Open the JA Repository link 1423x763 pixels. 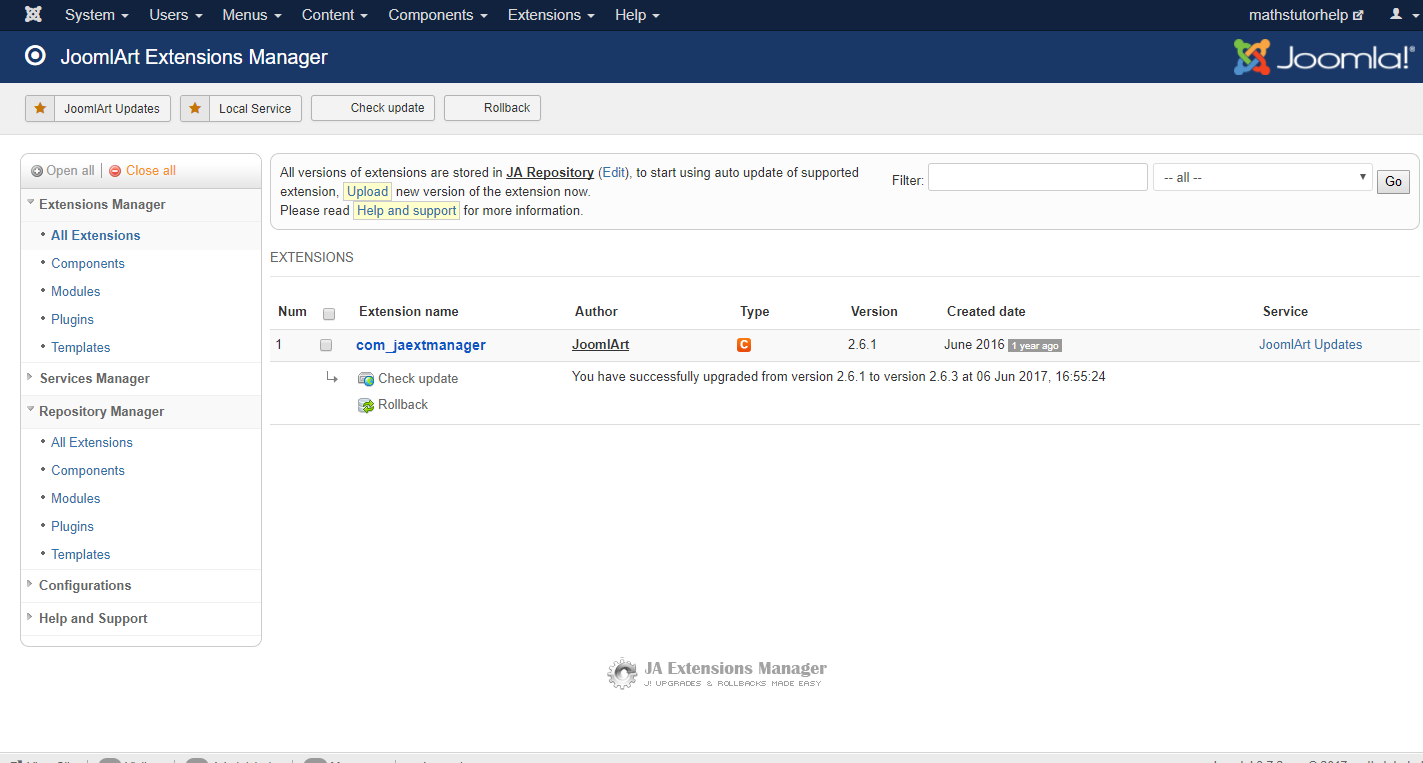point(550,173)
